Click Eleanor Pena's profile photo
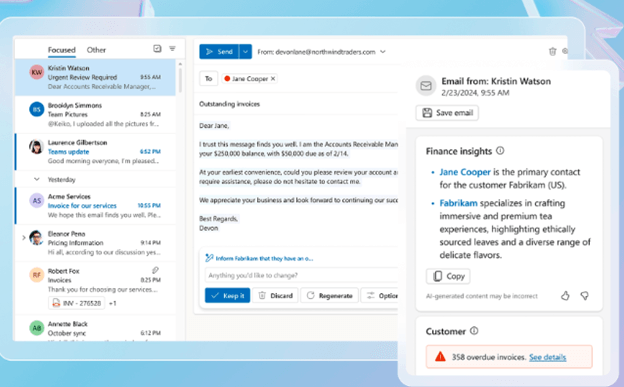Screen dimensions: 624x387 [x=36, y=238]
